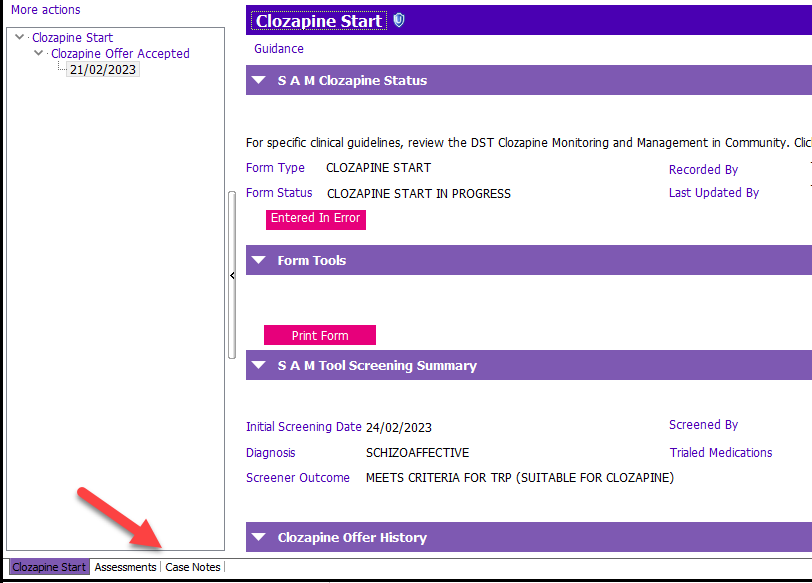Switch to the Assessments tab
Image resolution: width=812 pixels, height=583 pixels.
125,567
